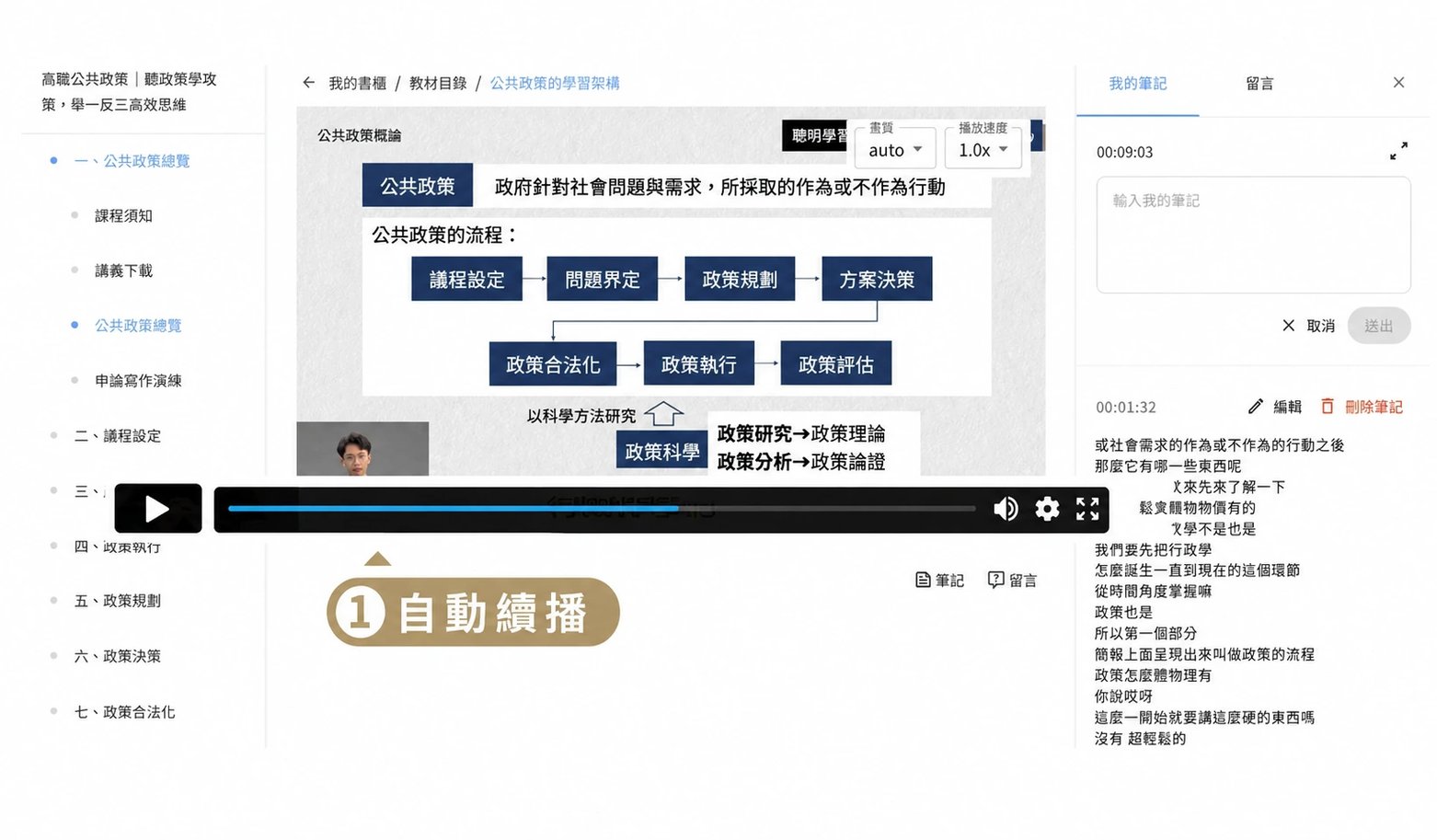Enter fullscreen mode on the video player
1437x840 pixels.
pyautogui.click(x=1087, y=509)
